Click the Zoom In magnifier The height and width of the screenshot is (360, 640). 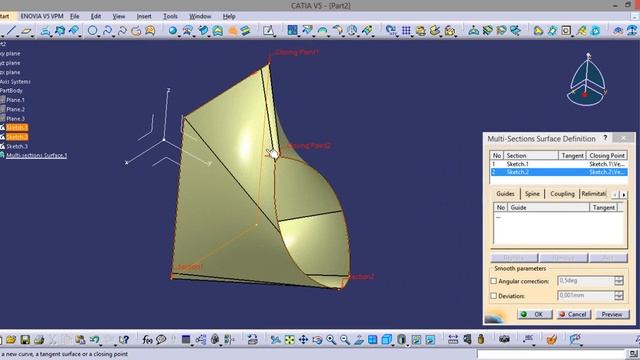331,340
